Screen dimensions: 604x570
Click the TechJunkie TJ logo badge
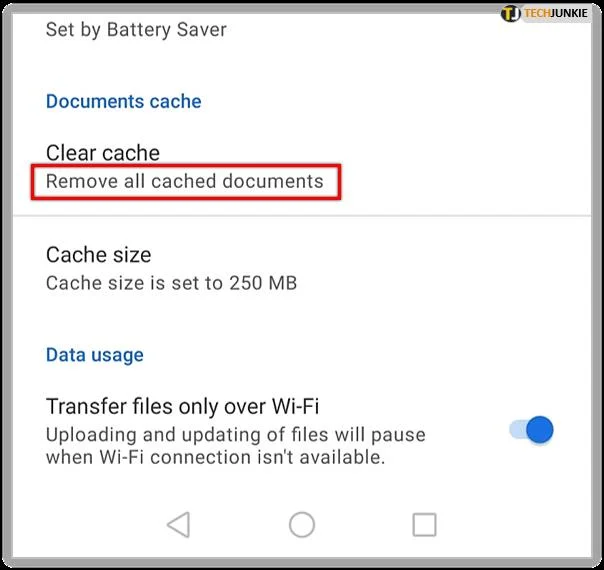coord(511,13)
